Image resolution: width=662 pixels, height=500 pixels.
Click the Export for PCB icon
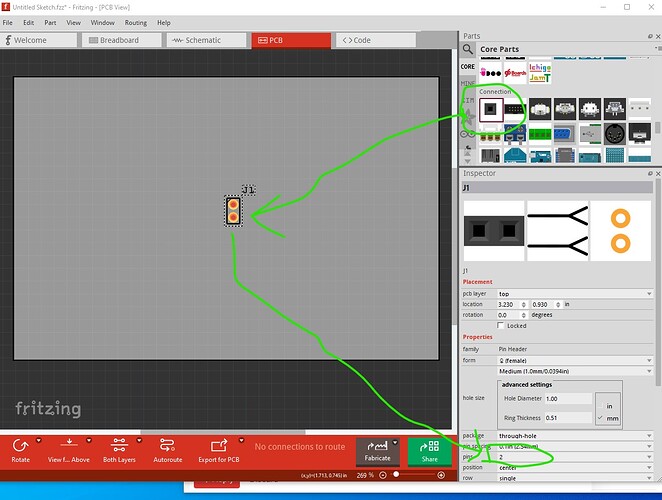(219, 444)
